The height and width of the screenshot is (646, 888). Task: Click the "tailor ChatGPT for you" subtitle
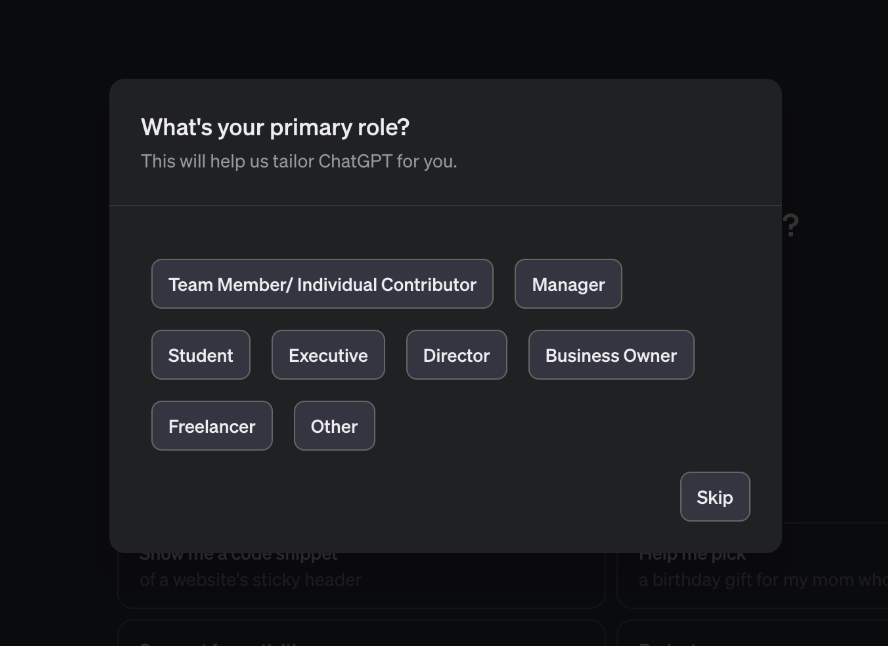click(x=299, y=161)
